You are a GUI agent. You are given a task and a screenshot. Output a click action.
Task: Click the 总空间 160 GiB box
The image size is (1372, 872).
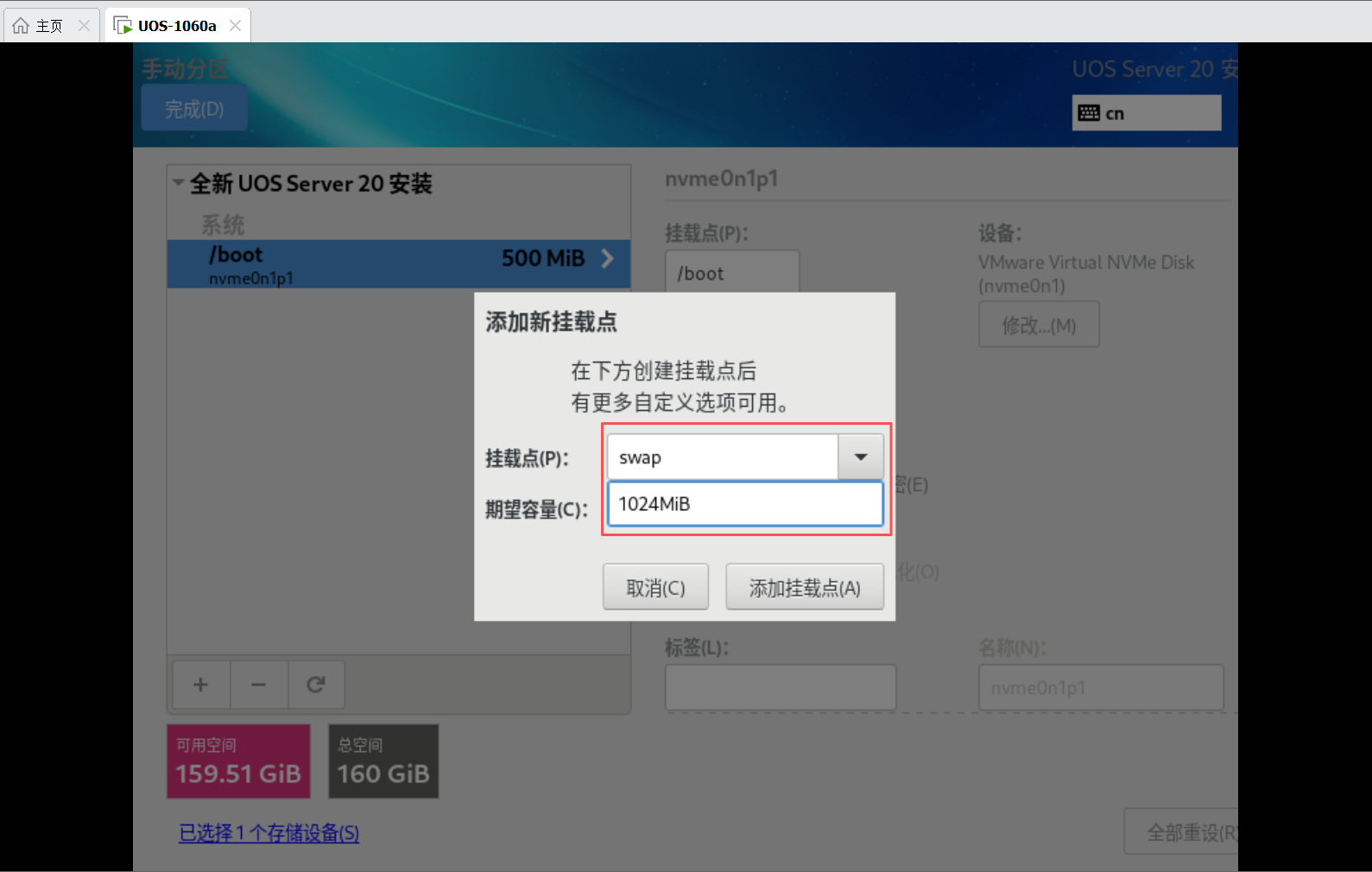tap(383, 761)
